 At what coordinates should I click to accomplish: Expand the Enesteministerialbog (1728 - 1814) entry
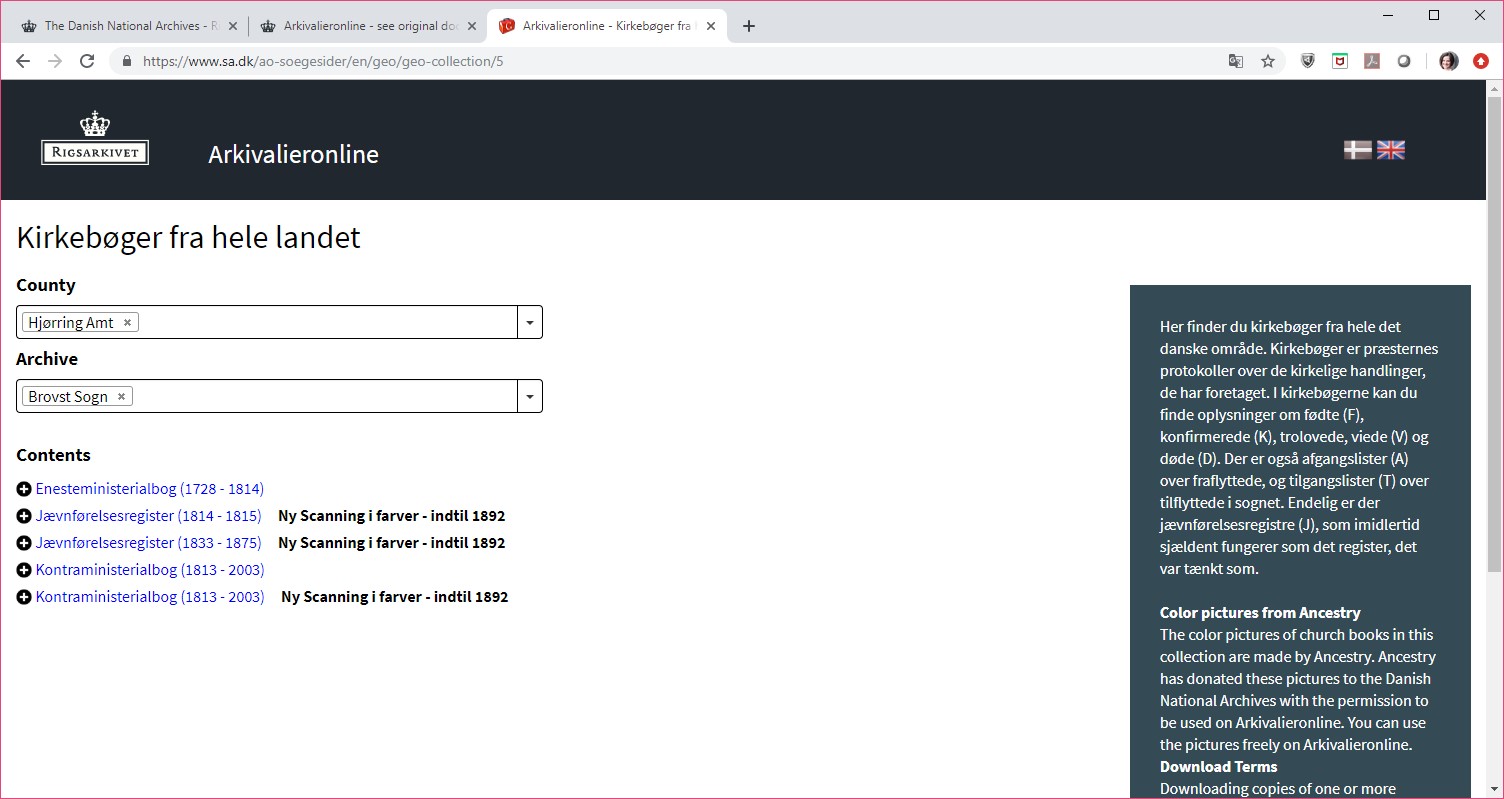coord(24,489)
